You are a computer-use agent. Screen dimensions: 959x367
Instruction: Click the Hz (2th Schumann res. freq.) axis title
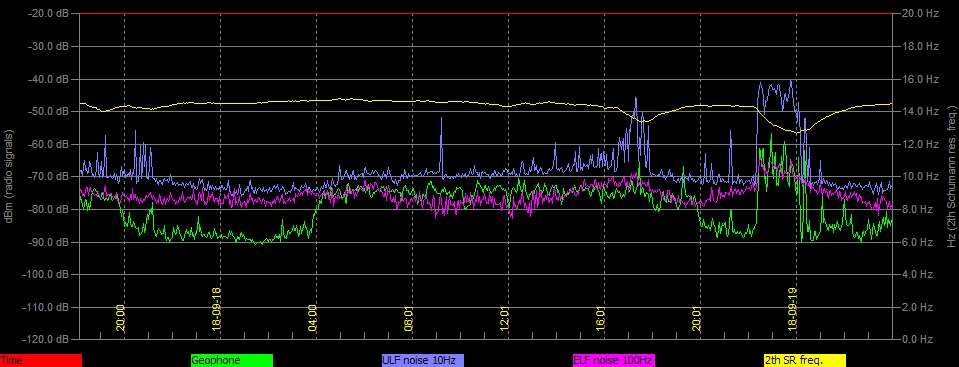click(952, 177)
